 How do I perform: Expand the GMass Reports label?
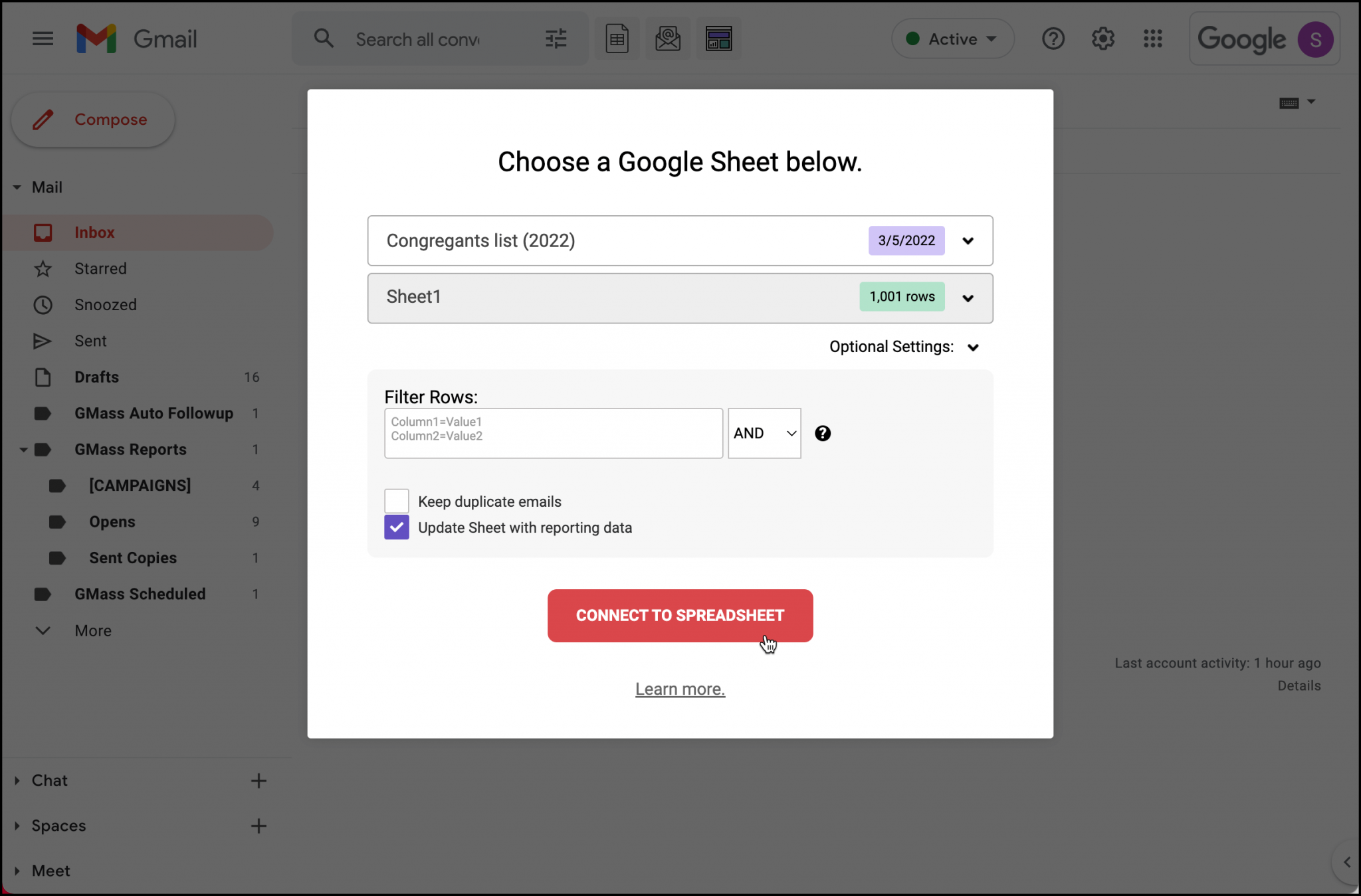click(x=24, y=449)
